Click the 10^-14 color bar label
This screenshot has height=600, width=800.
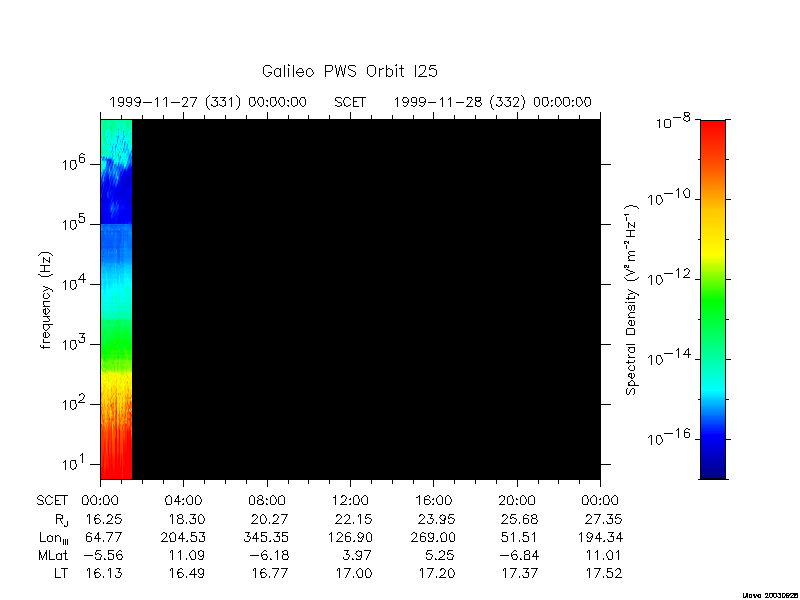[669, 357]
